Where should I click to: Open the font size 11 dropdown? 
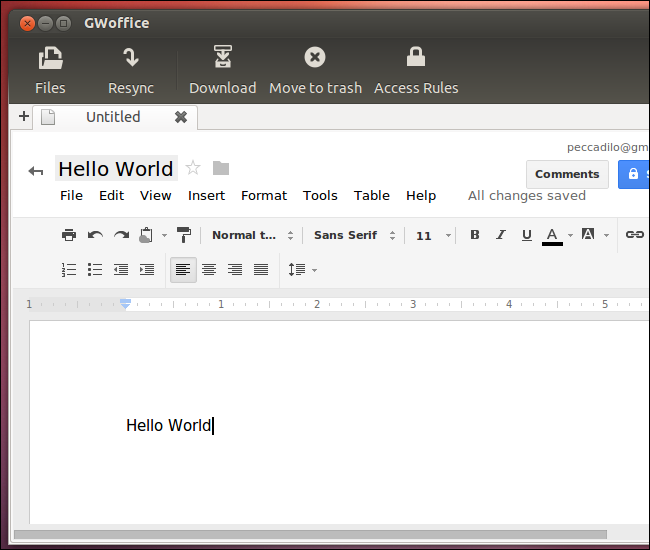pyautogui.click(x=433, y=236)
